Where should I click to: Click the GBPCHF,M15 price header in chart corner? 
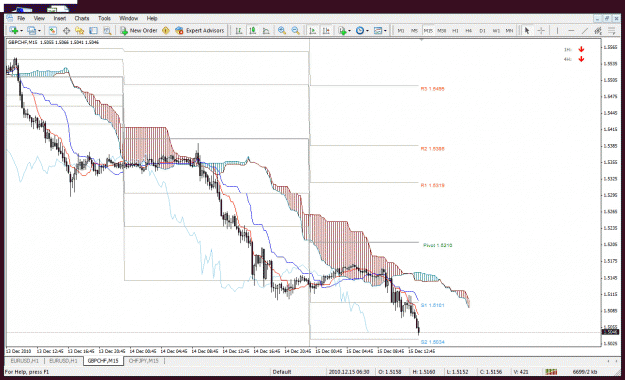[x=53, y=42]
